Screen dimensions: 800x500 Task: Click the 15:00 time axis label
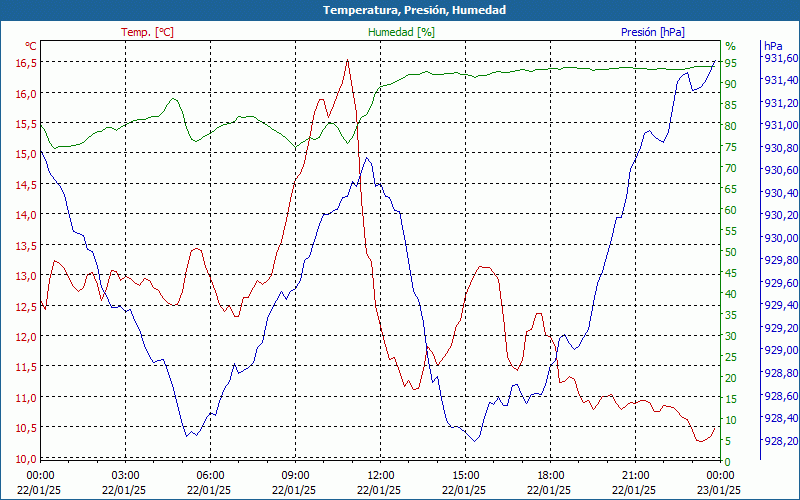tap(465, 475)
